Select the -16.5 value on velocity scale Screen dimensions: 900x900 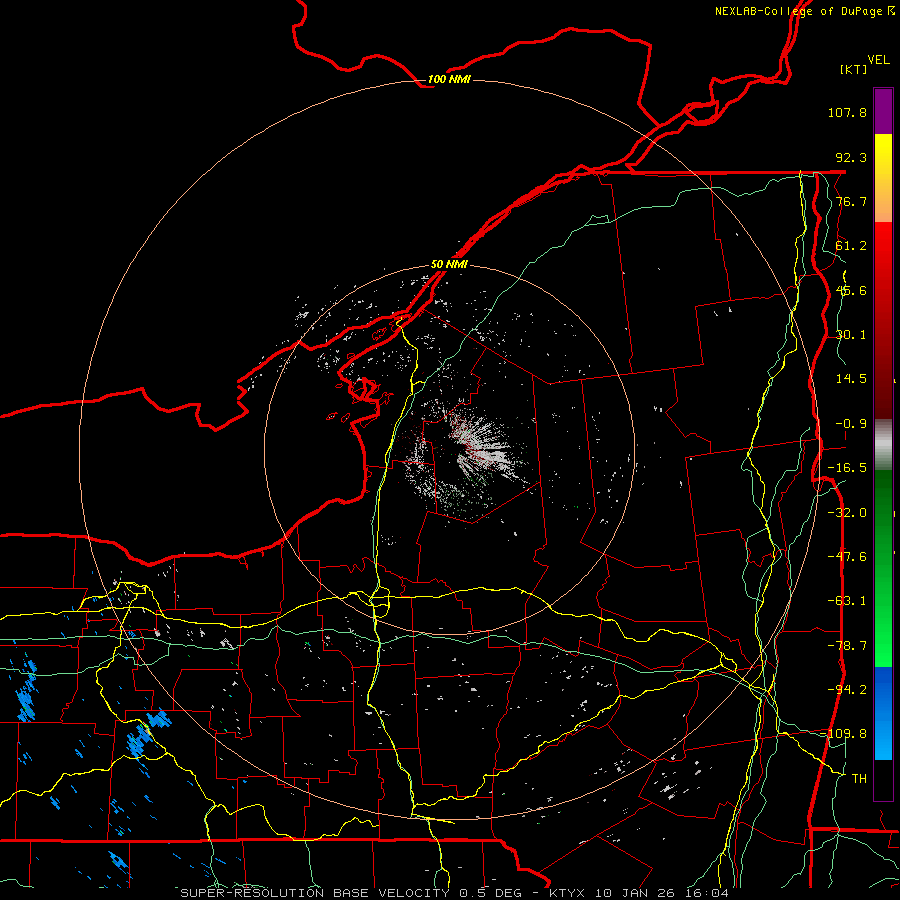(847, 468)
